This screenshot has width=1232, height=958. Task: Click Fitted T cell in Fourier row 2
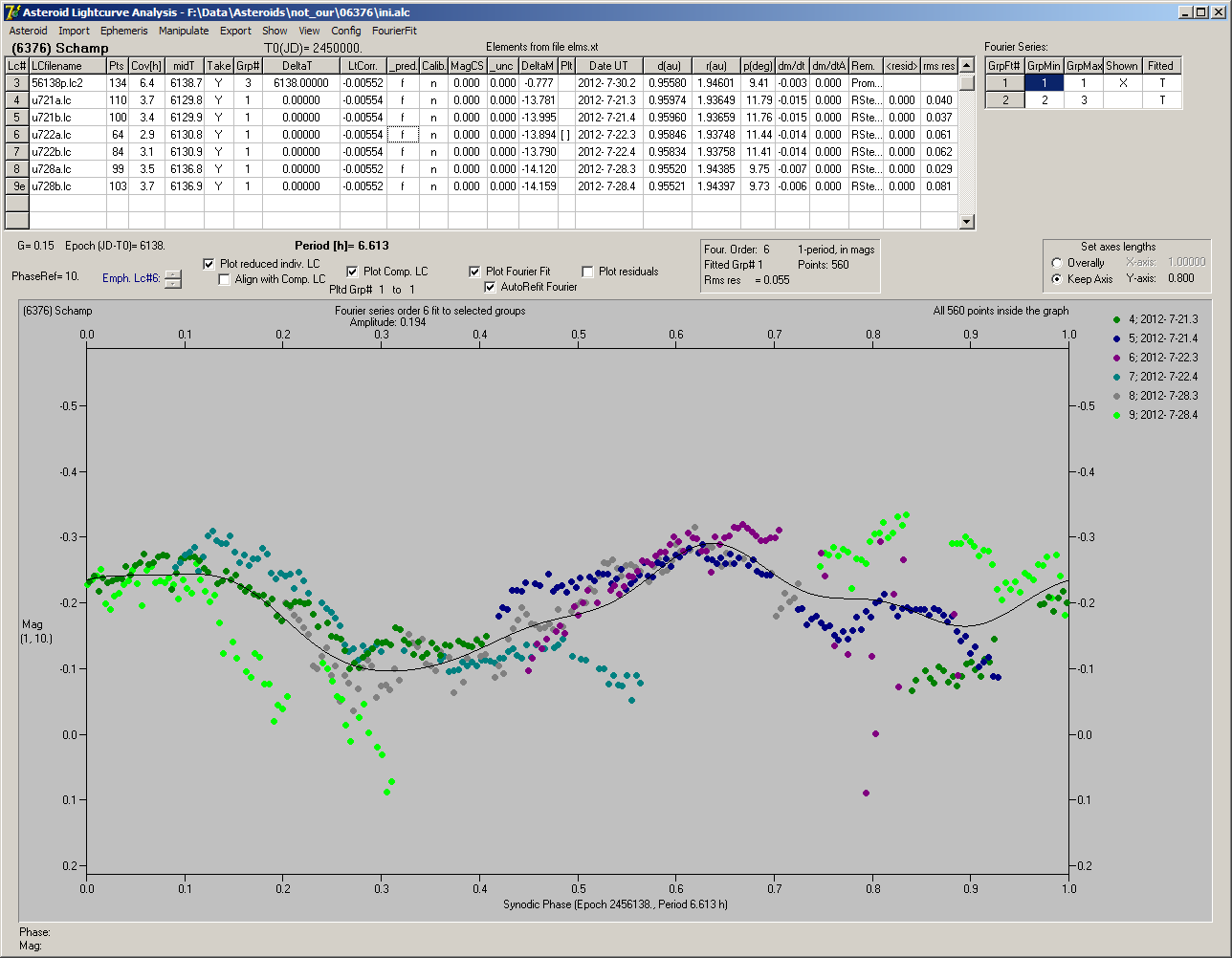coord(1160,99)
